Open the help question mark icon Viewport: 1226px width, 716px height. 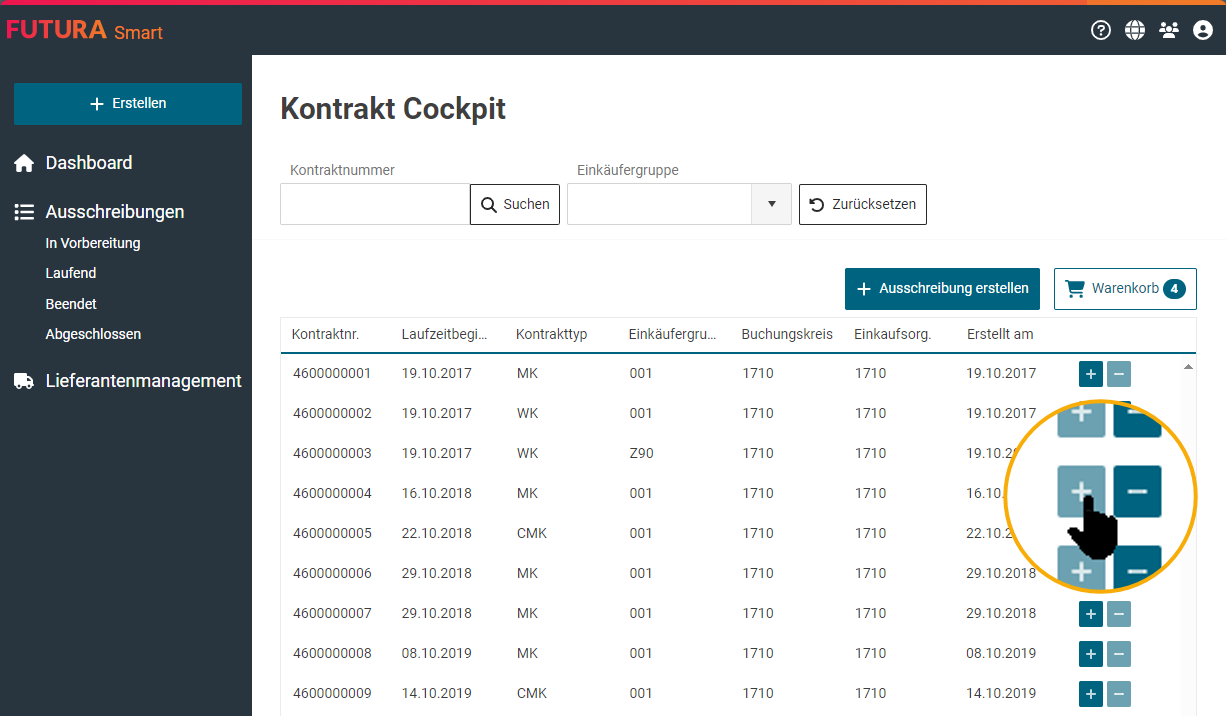(x=1101, y=30)
